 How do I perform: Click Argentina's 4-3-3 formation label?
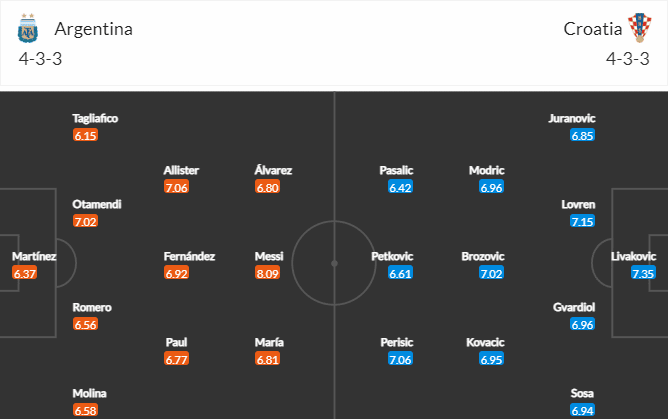pos(40,59)
